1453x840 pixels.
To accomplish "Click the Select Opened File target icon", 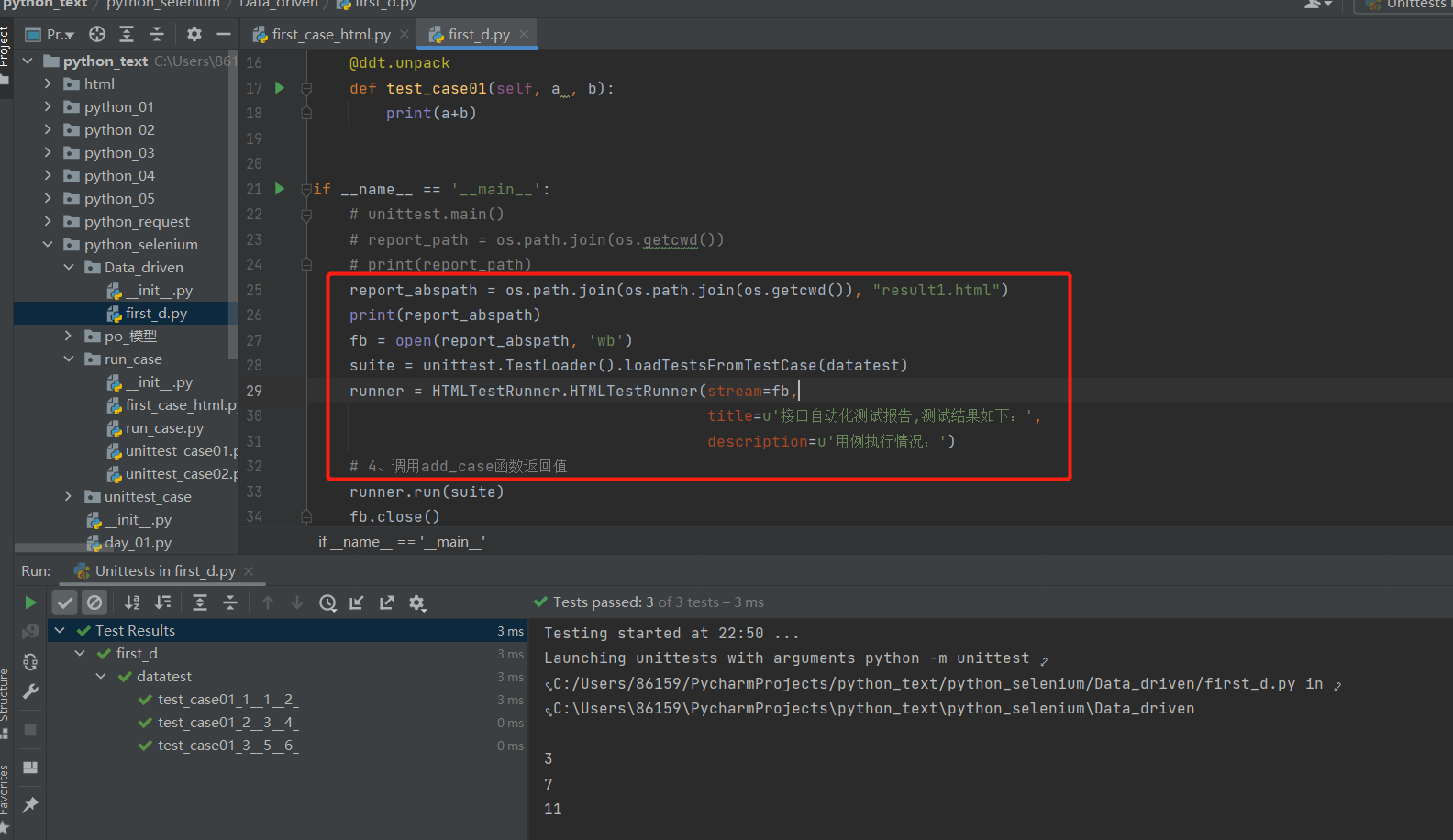I will pyautogui.click(x=97, y=34).
